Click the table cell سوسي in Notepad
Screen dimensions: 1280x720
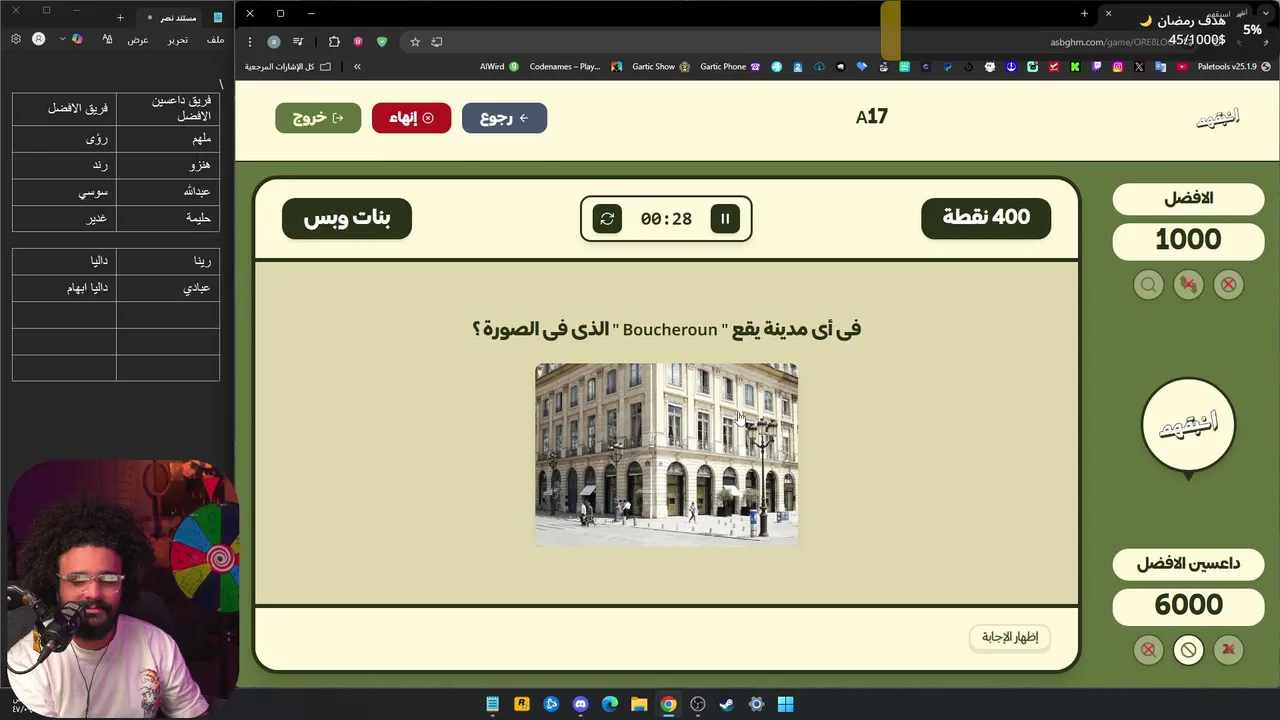tap(65, 192)
